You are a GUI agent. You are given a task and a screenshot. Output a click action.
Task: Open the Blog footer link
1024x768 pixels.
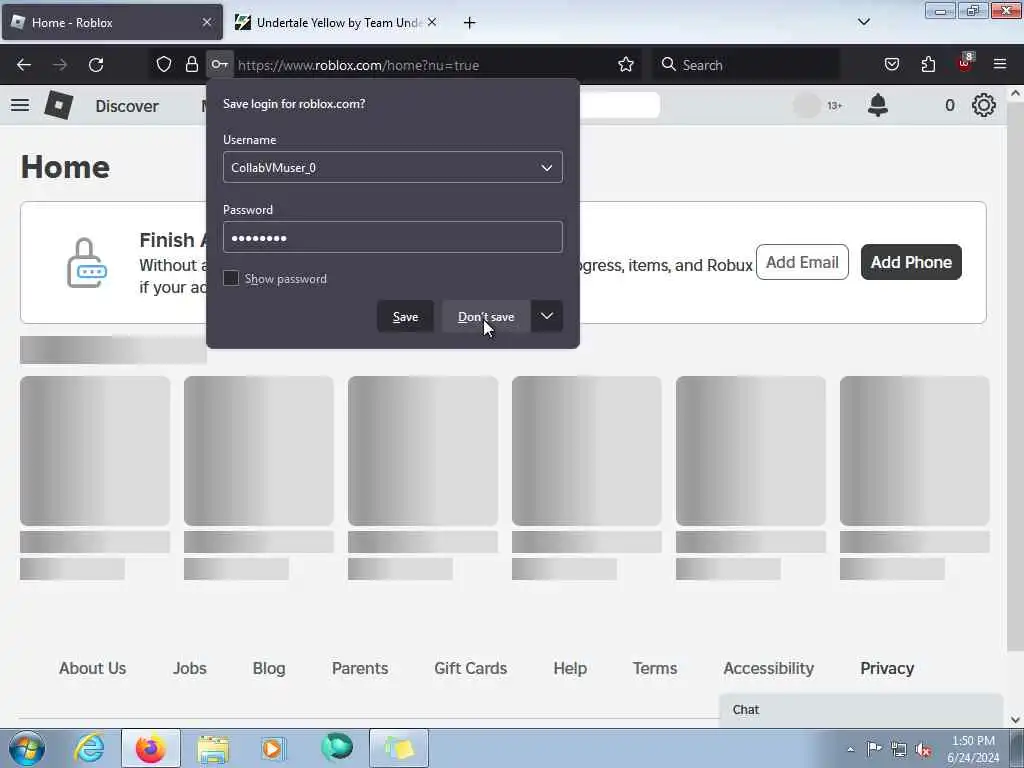click(x=269, y=668)
